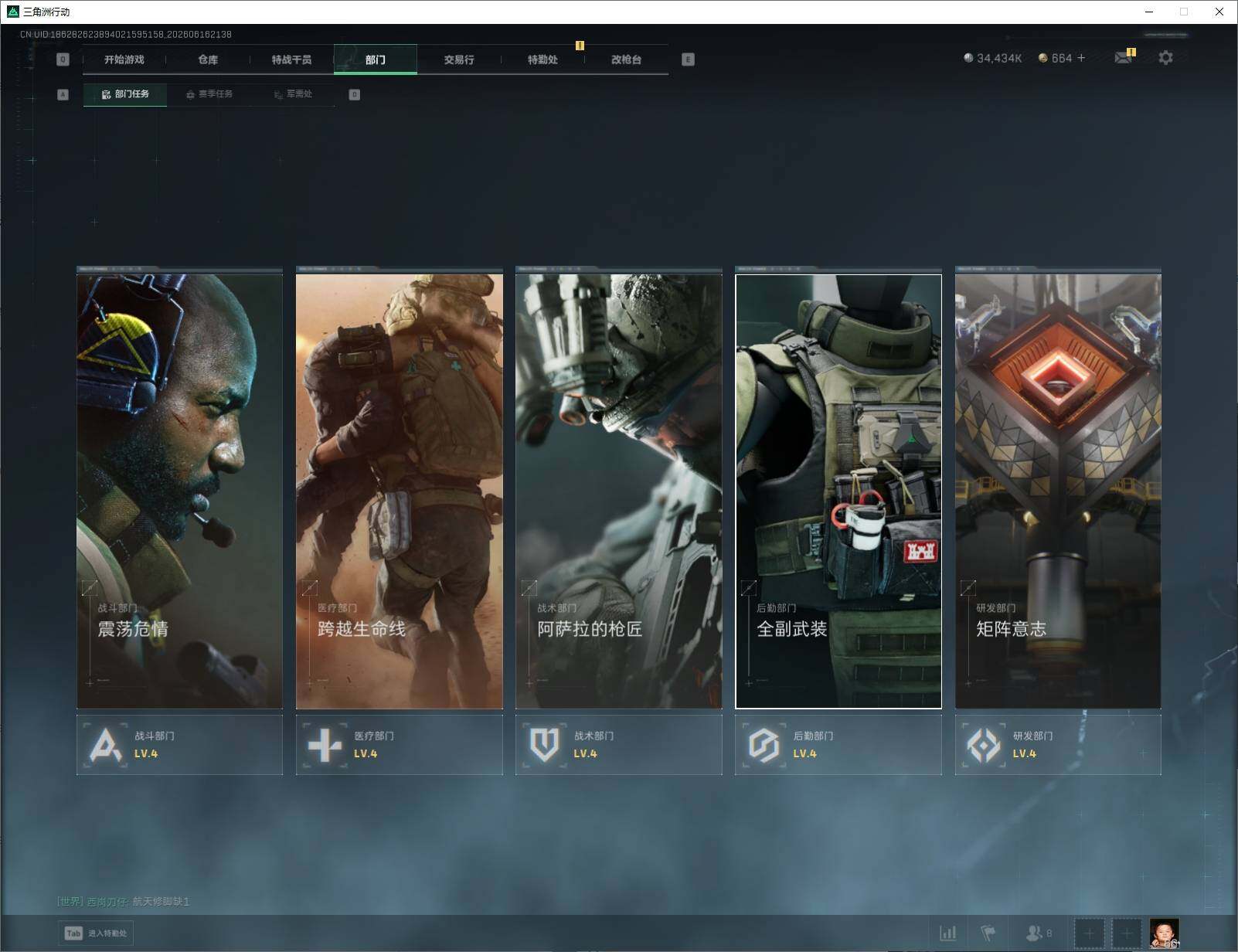Image resolution: width=1238 pixels, height=952 pixels.
Task: Click the world chat message line
Action: point(123,902)
